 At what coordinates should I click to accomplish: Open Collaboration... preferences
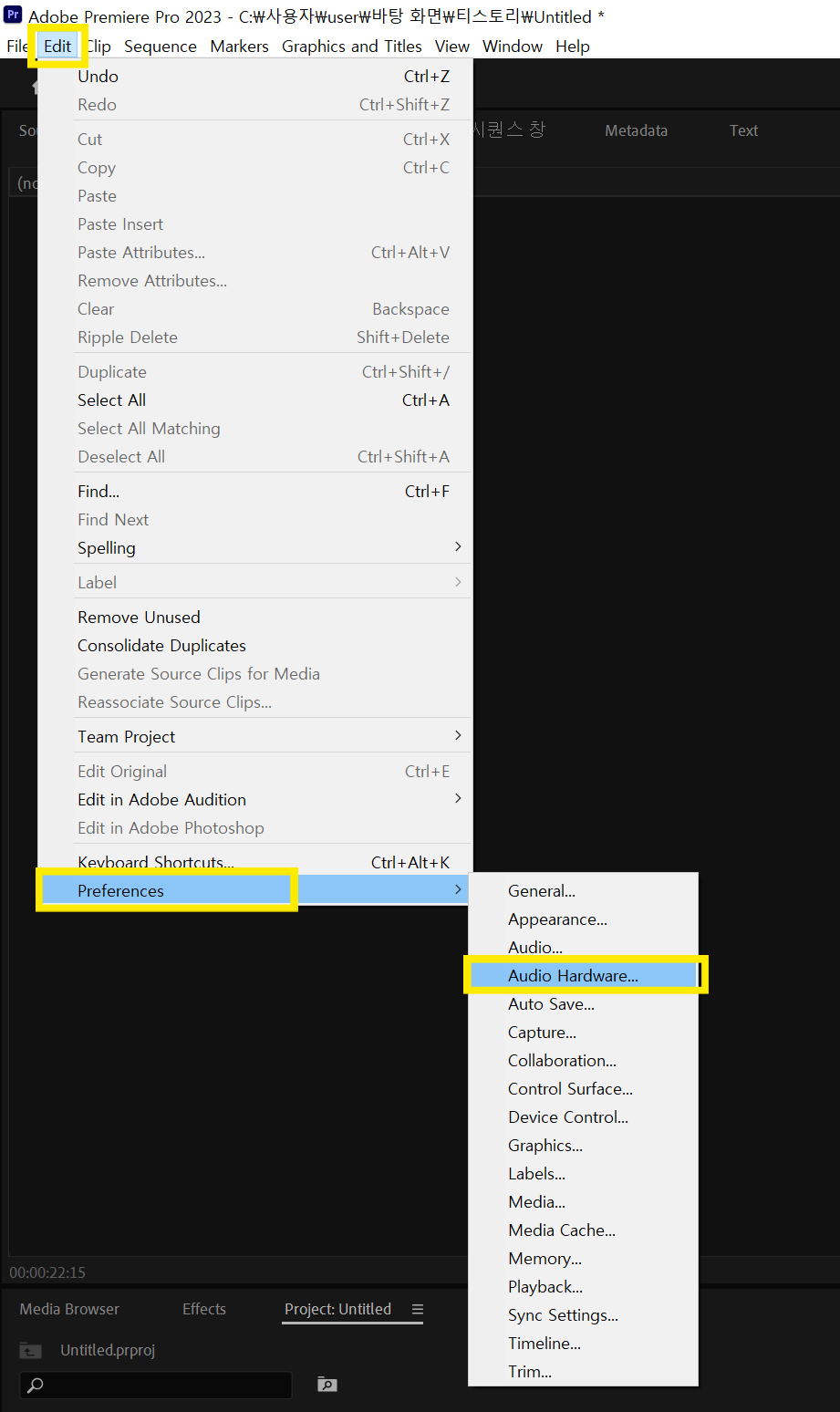pyautogui.click(x=583, y=1061)
